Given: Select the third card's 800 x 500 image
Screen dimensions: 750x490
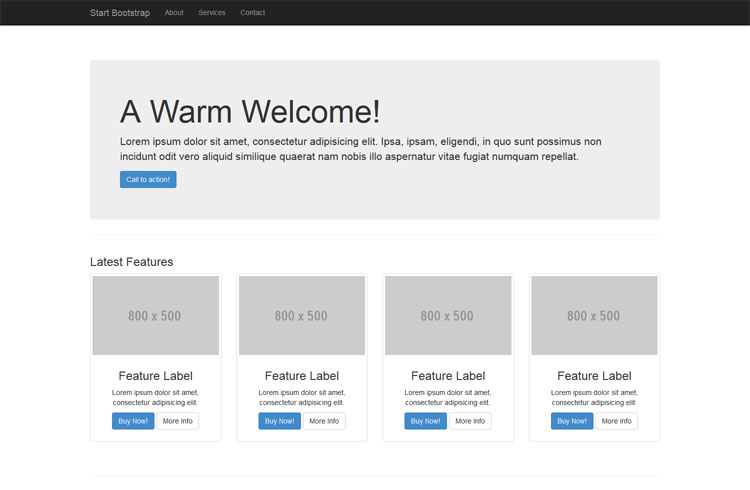Looking at the screenshot, I should [x=447, y=315].
